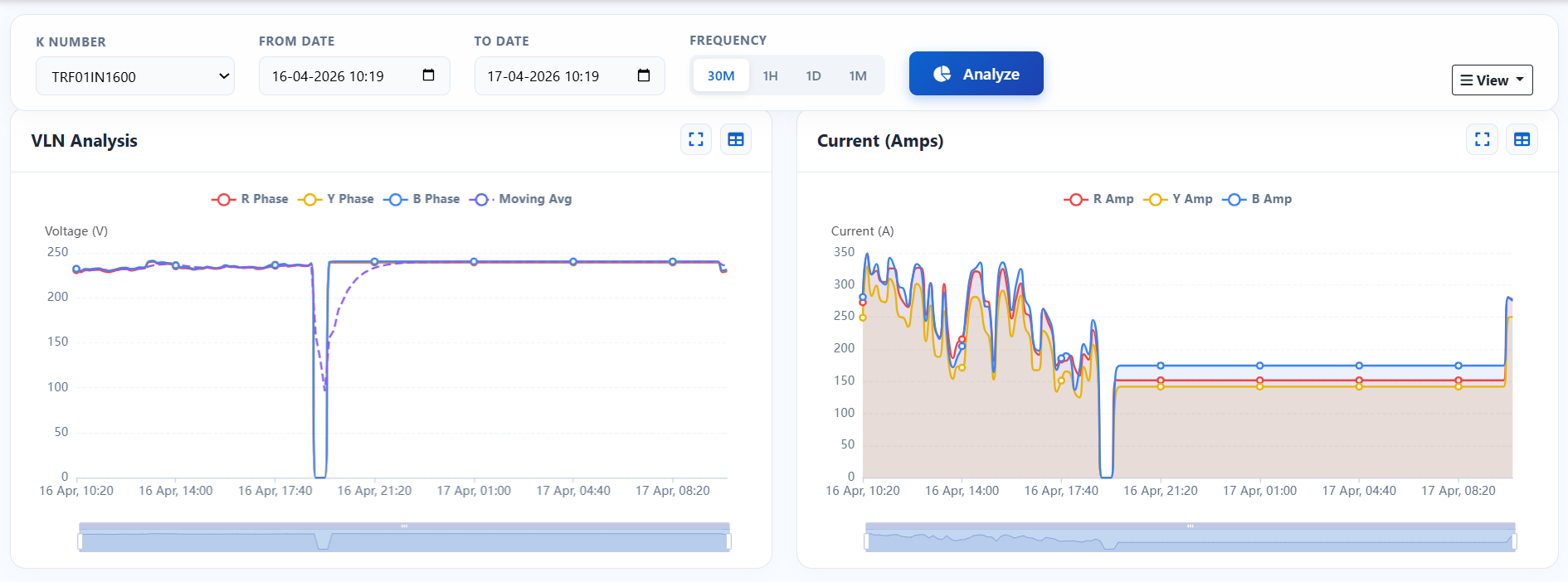Open the K Number dropdown TRF01IN1600

(134, 76)
